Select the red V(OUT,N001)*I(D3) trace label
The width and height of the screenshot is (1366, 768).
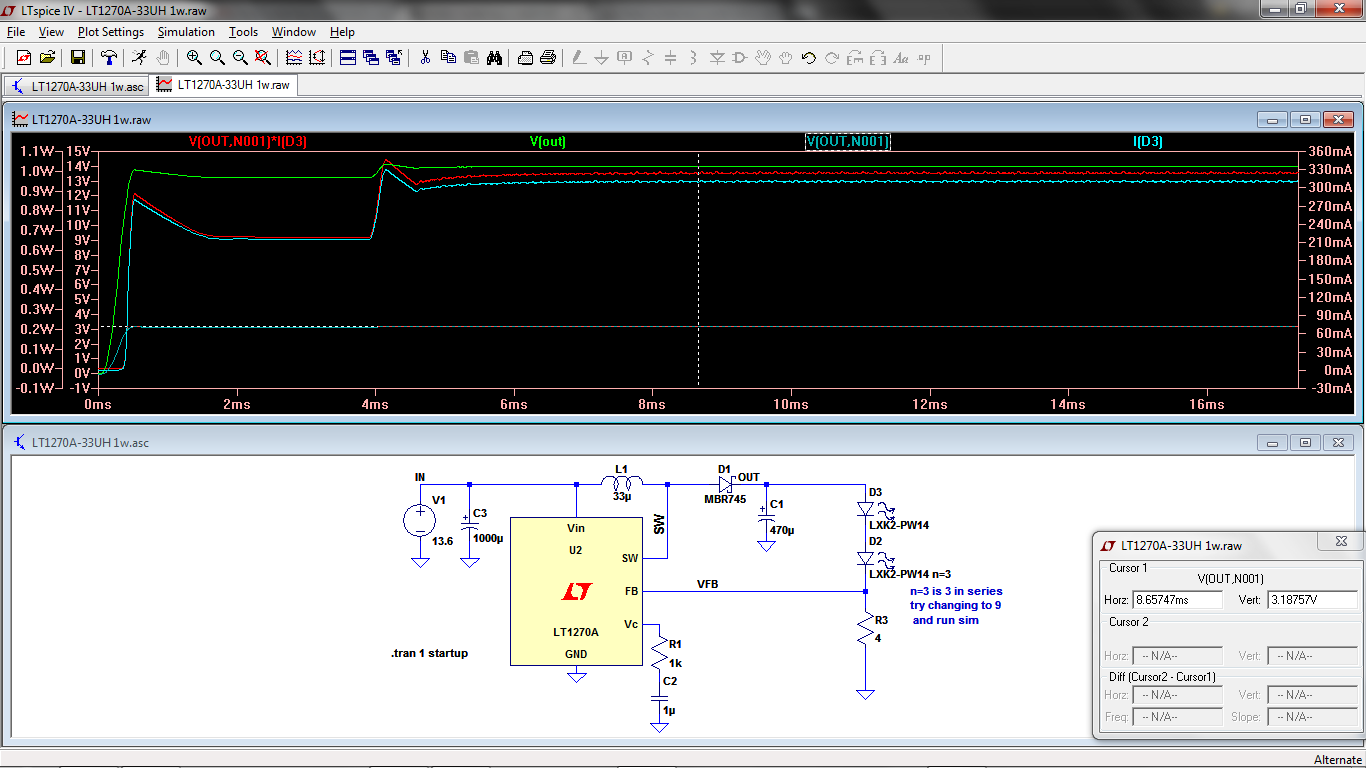[248, 142]
